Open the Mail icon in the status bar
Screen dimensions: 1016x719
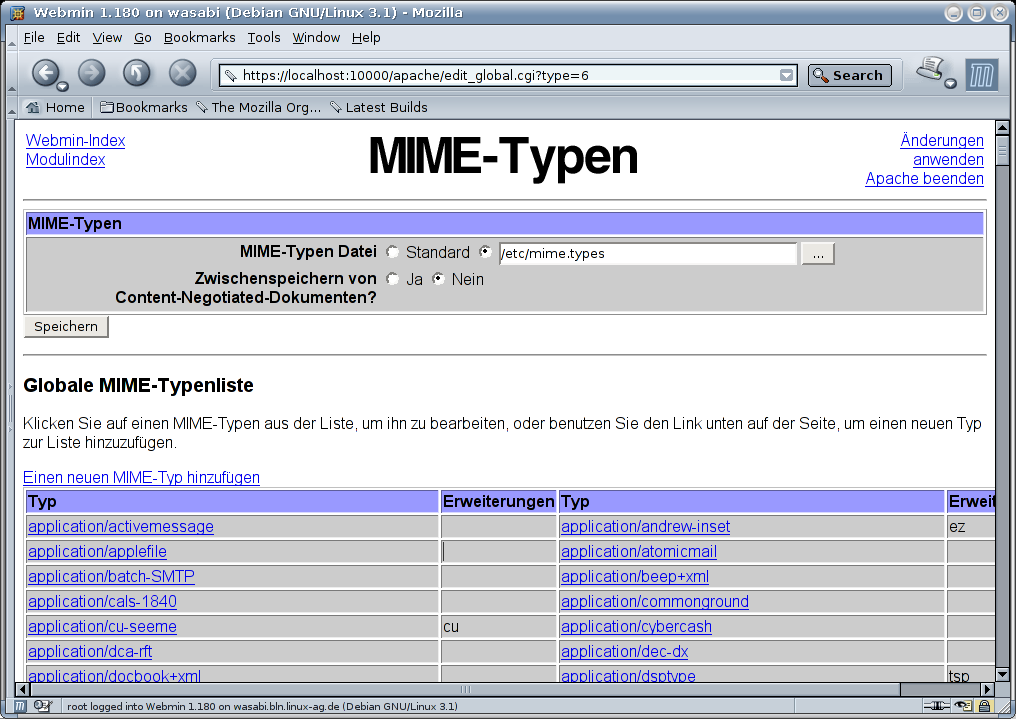pos(41,706)
